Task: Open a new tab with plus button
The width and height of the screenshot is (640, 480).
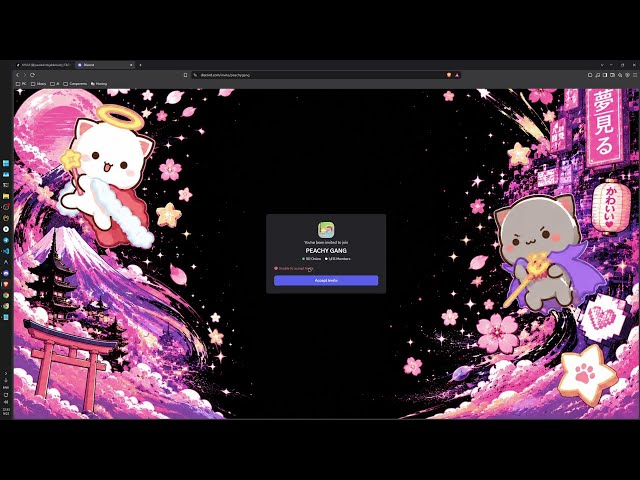Action: click(140, 65)
